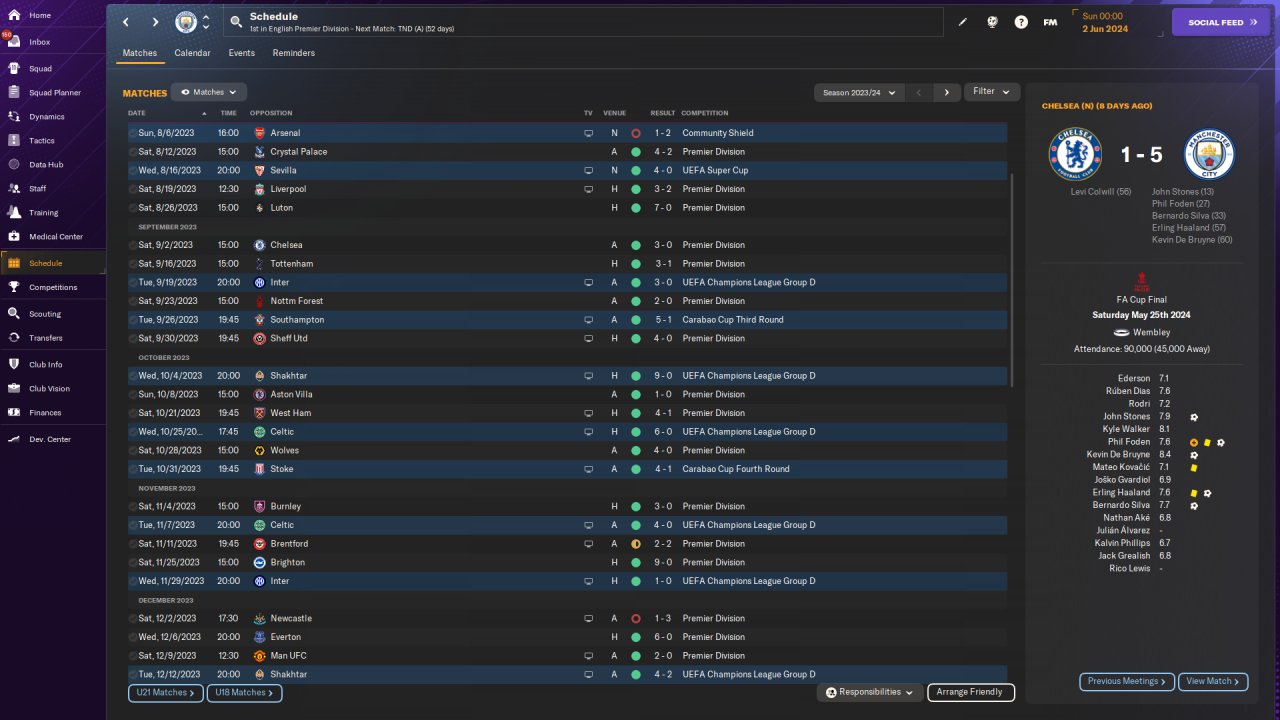Screen dimensions: 1280x720
Task: Toggle the check circle beside the Arsenal match
Action: click(x=133, y=133)
